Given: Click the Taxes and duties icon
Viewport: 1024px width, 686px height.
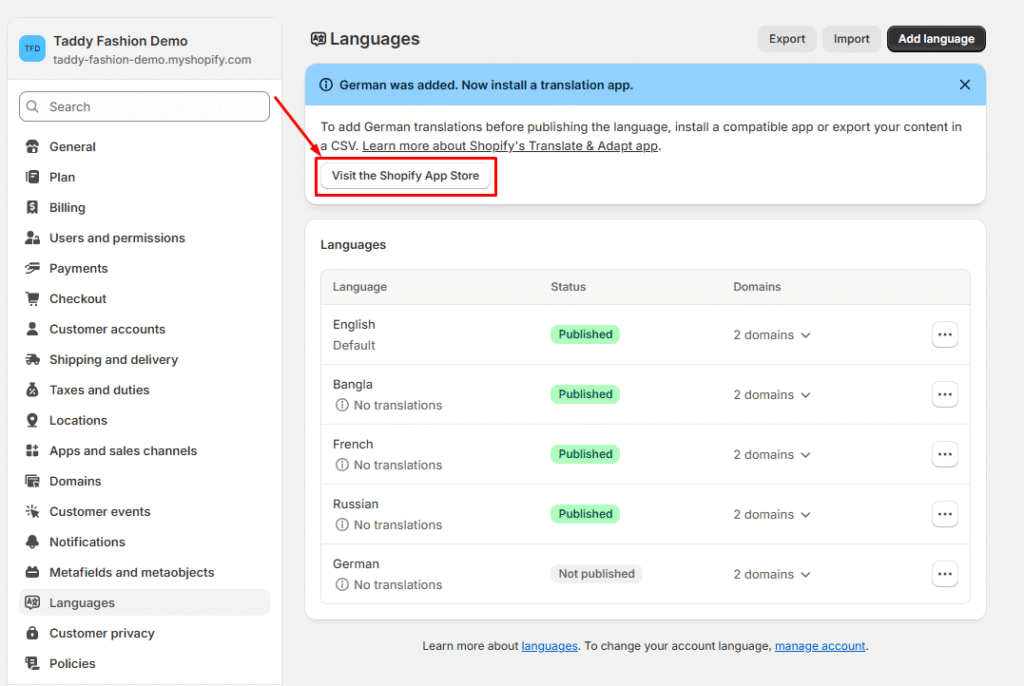Looking at the screenshot, I should point(32,390).
